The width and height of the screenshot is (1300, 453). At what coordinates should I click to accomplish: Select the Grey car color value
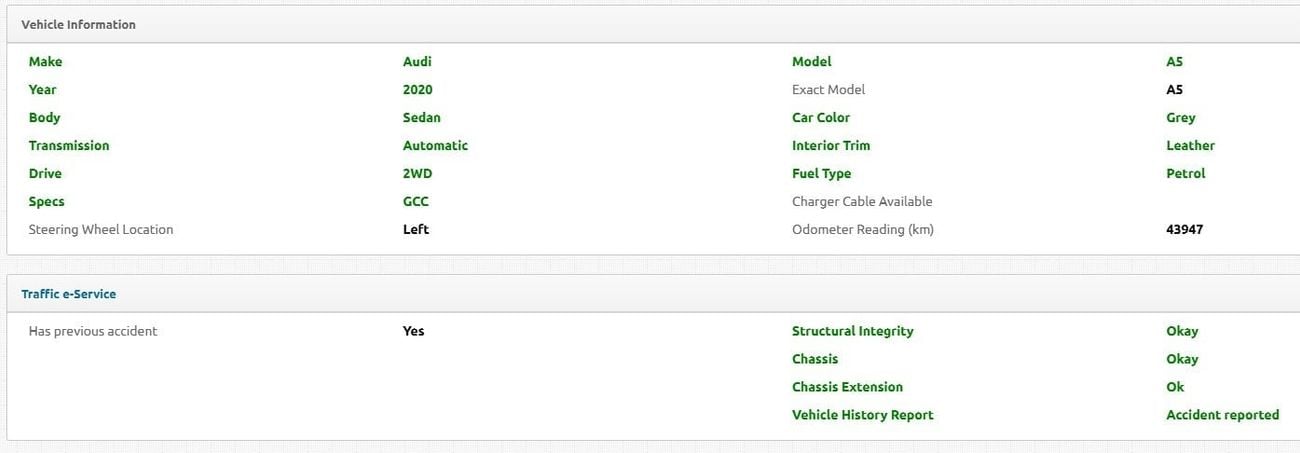click(x=1180, y=118)
